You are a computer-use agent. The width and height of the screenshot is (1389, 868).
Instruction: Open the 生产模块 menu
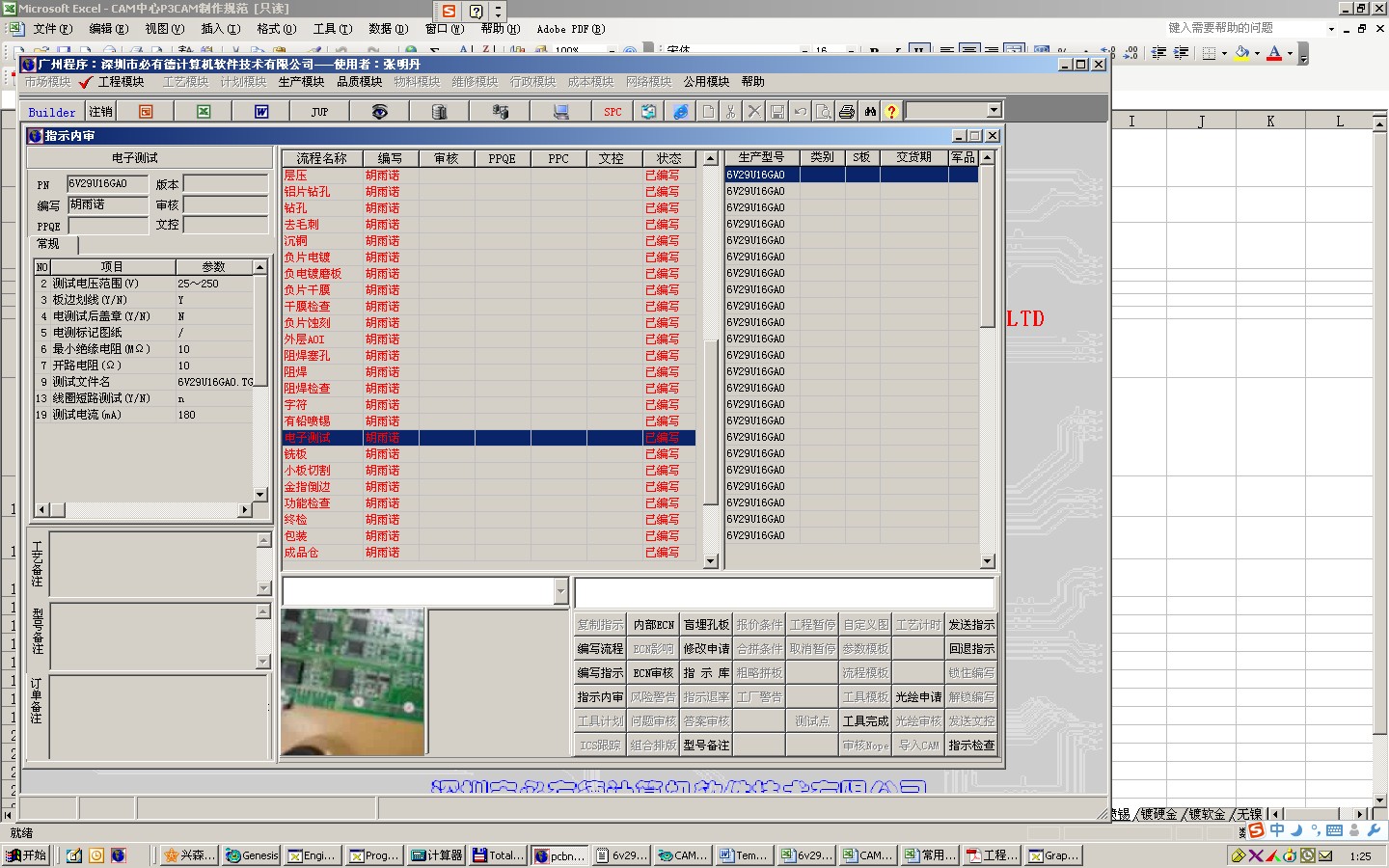[x=301, y=82]
